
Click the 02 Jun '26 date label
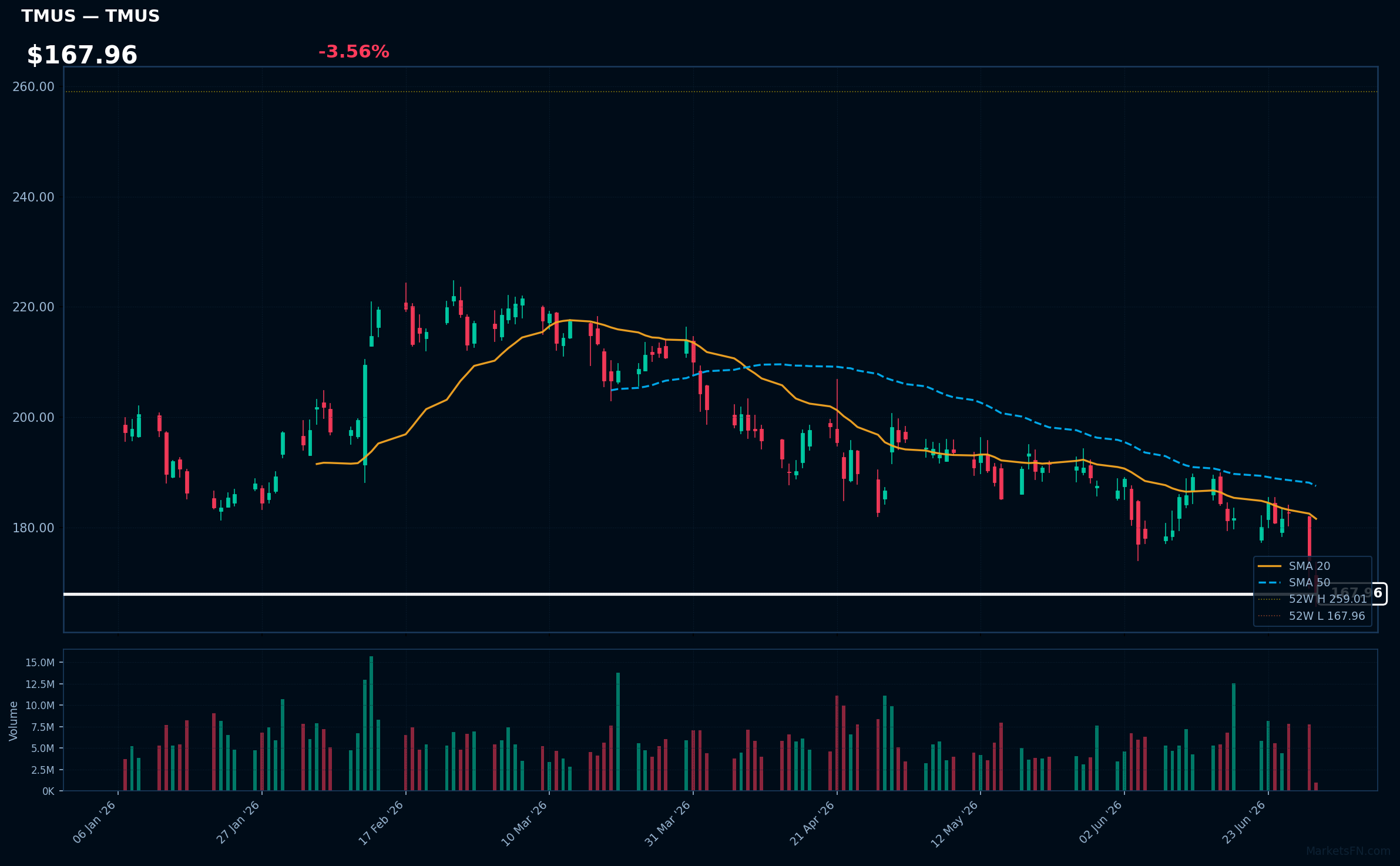tap(1100, 823)
